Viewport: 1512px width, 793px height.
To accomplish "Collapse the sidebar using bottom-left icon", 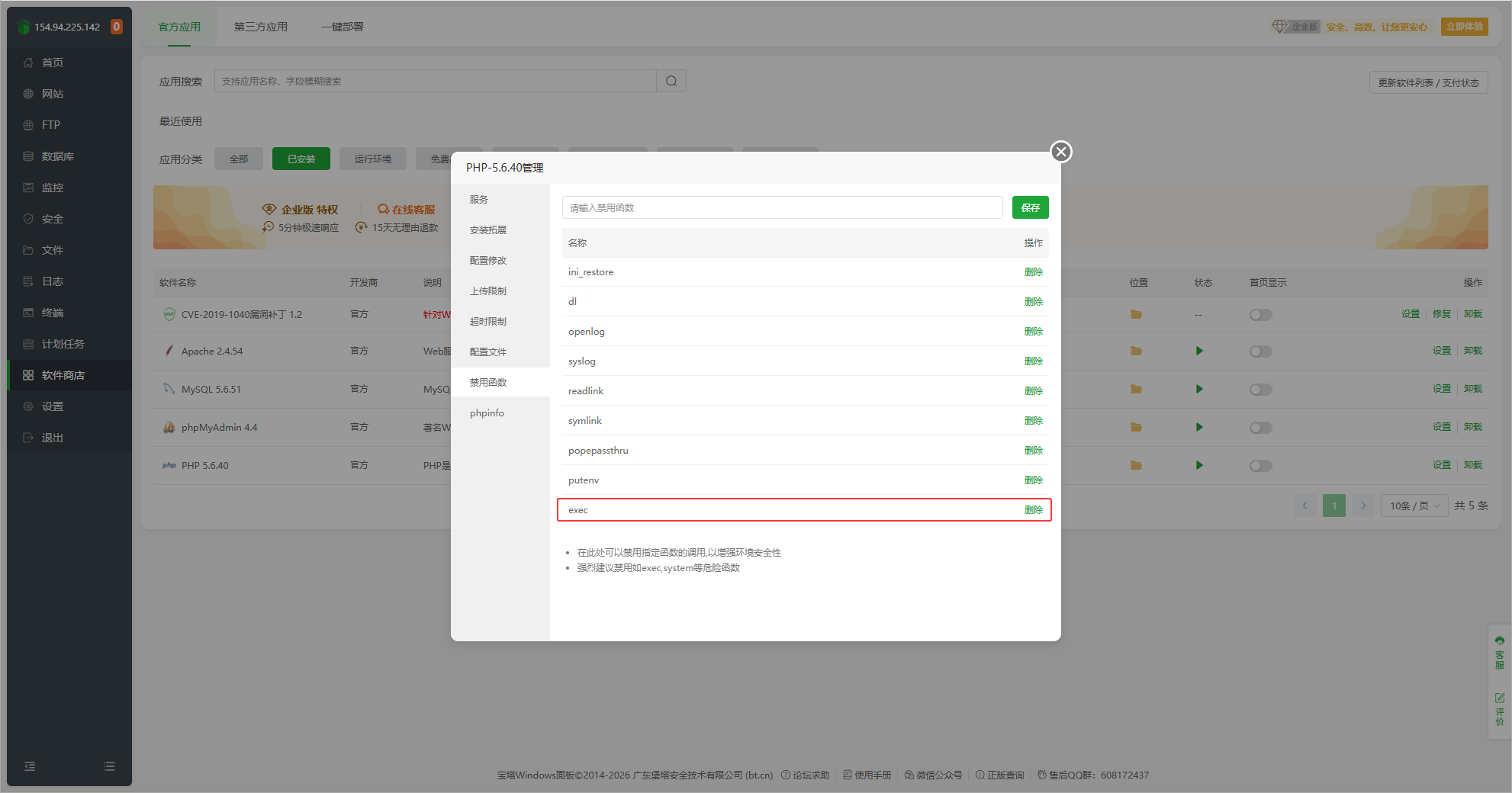I will [x=30, y=766].
